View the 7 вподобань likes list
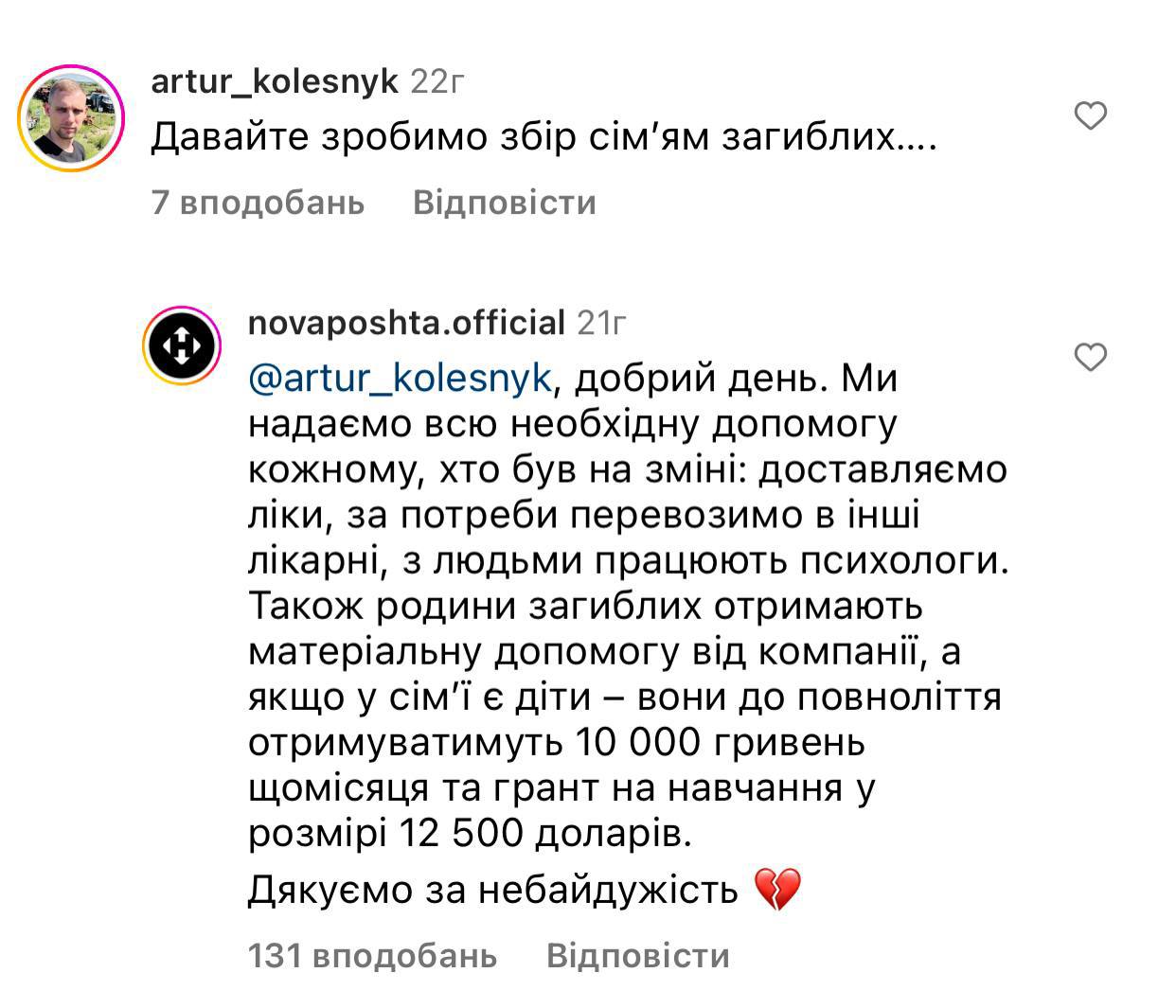The height and width of the screenshot is (1008, 1176). point(258,203)
